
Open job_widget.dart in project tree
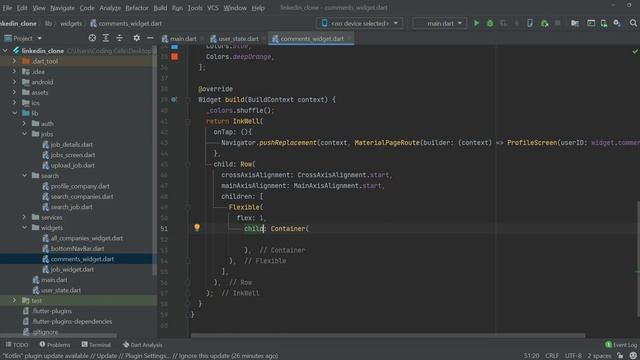[72, 269]
